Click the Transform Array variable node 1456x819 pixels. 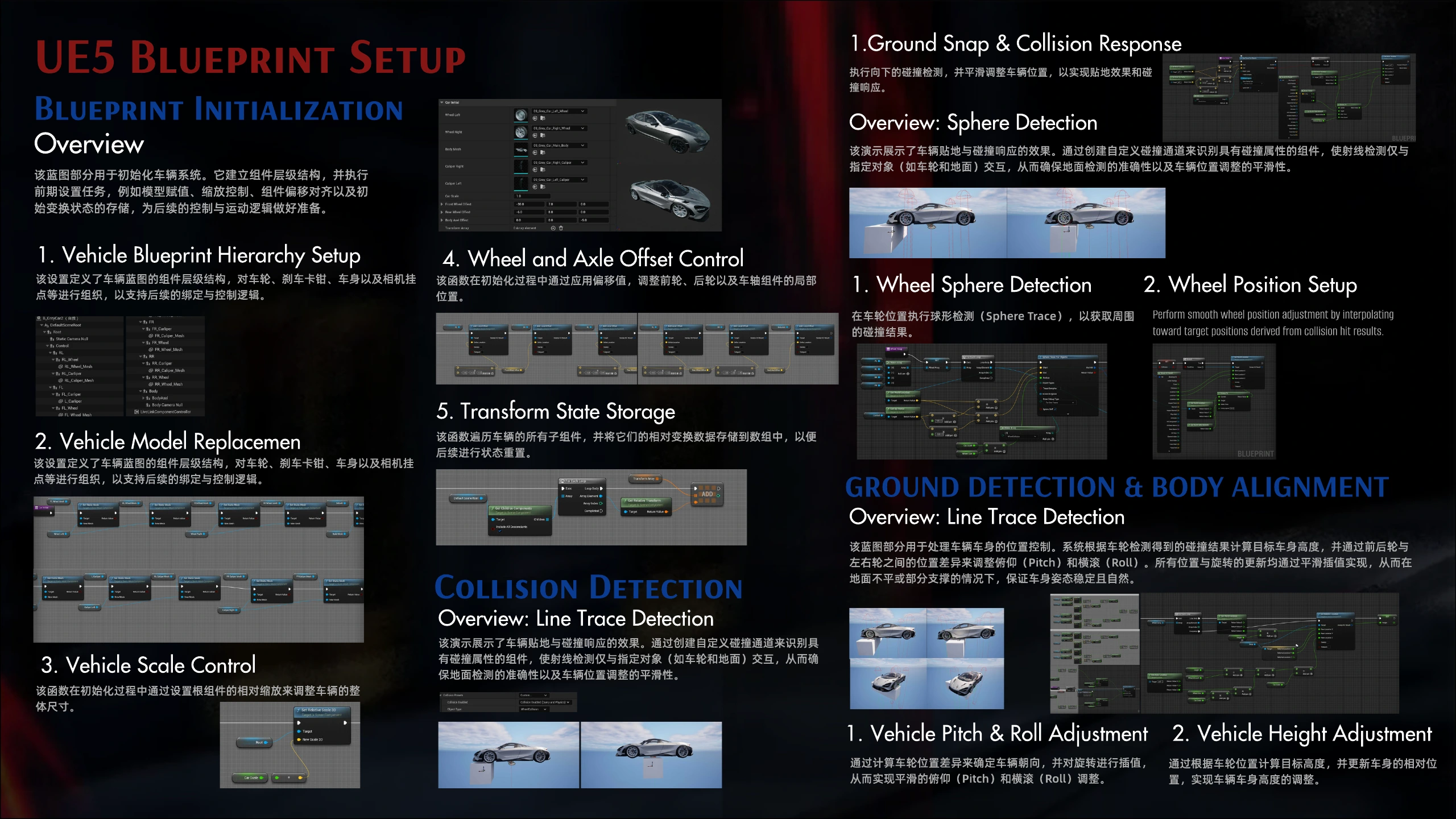click(x=646, y=479)
